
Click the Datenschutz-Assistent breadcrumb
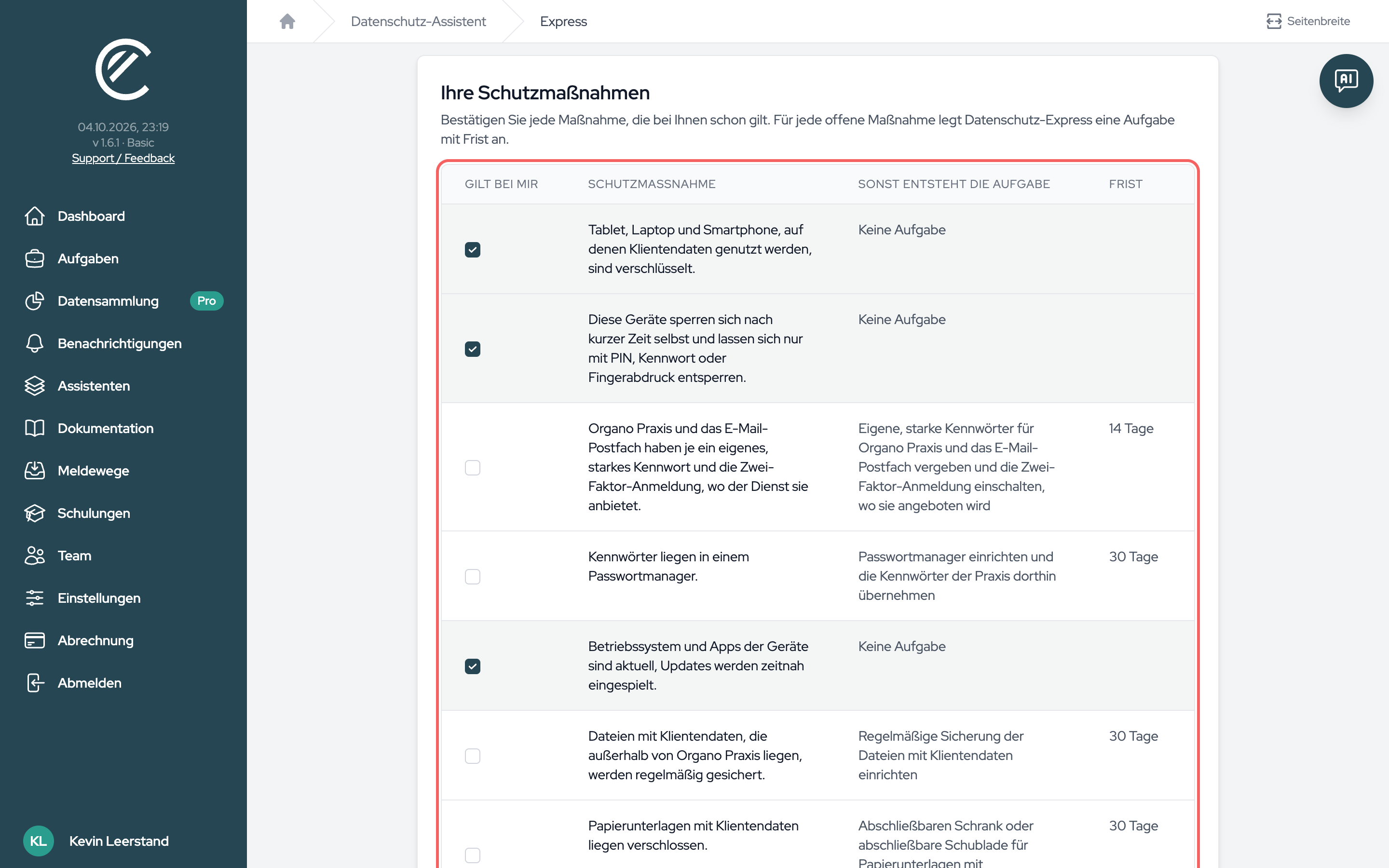click(x=418, y=21)
